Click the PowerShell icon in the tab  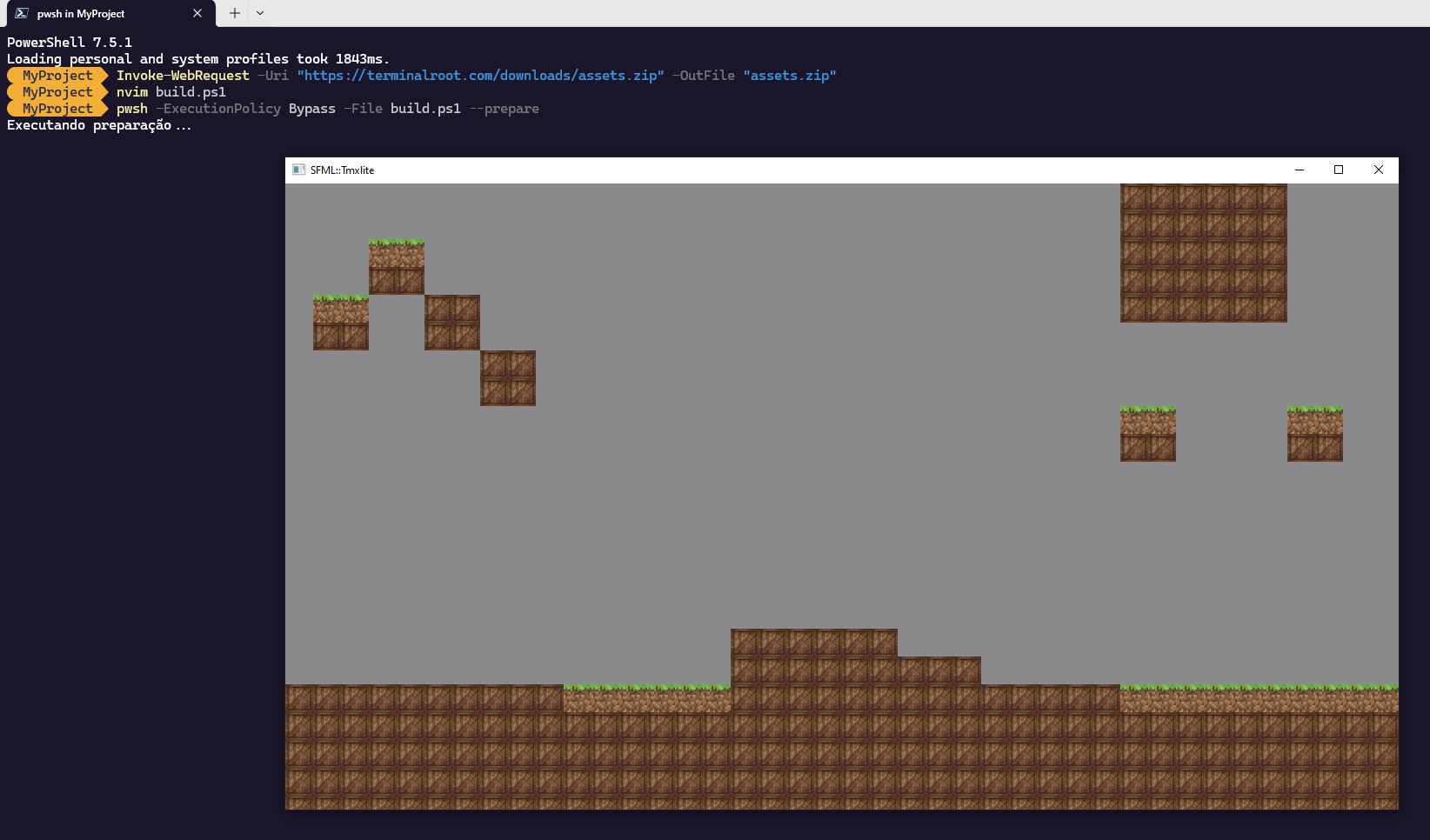(22, 13)
